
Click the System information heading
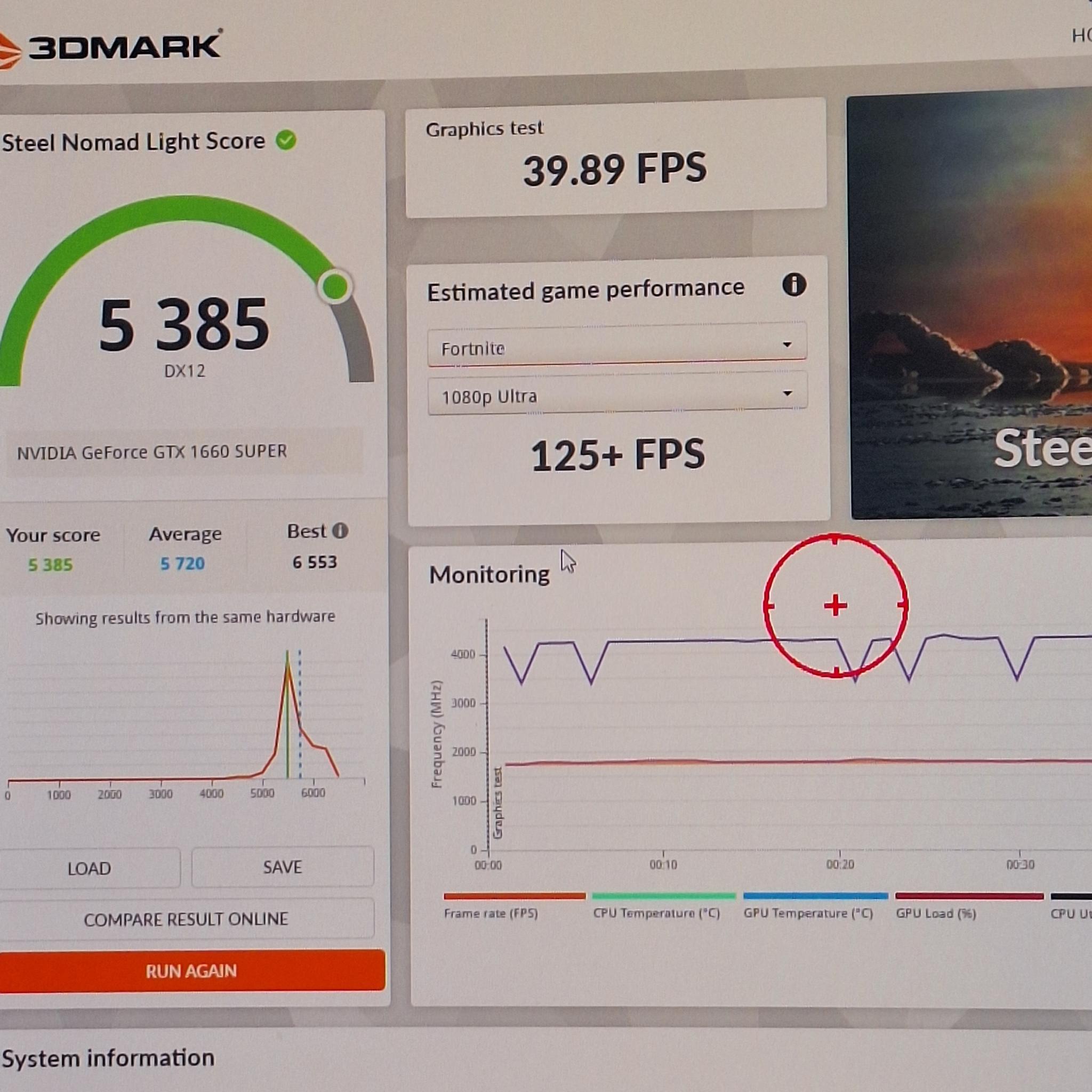pos(108,1058)
